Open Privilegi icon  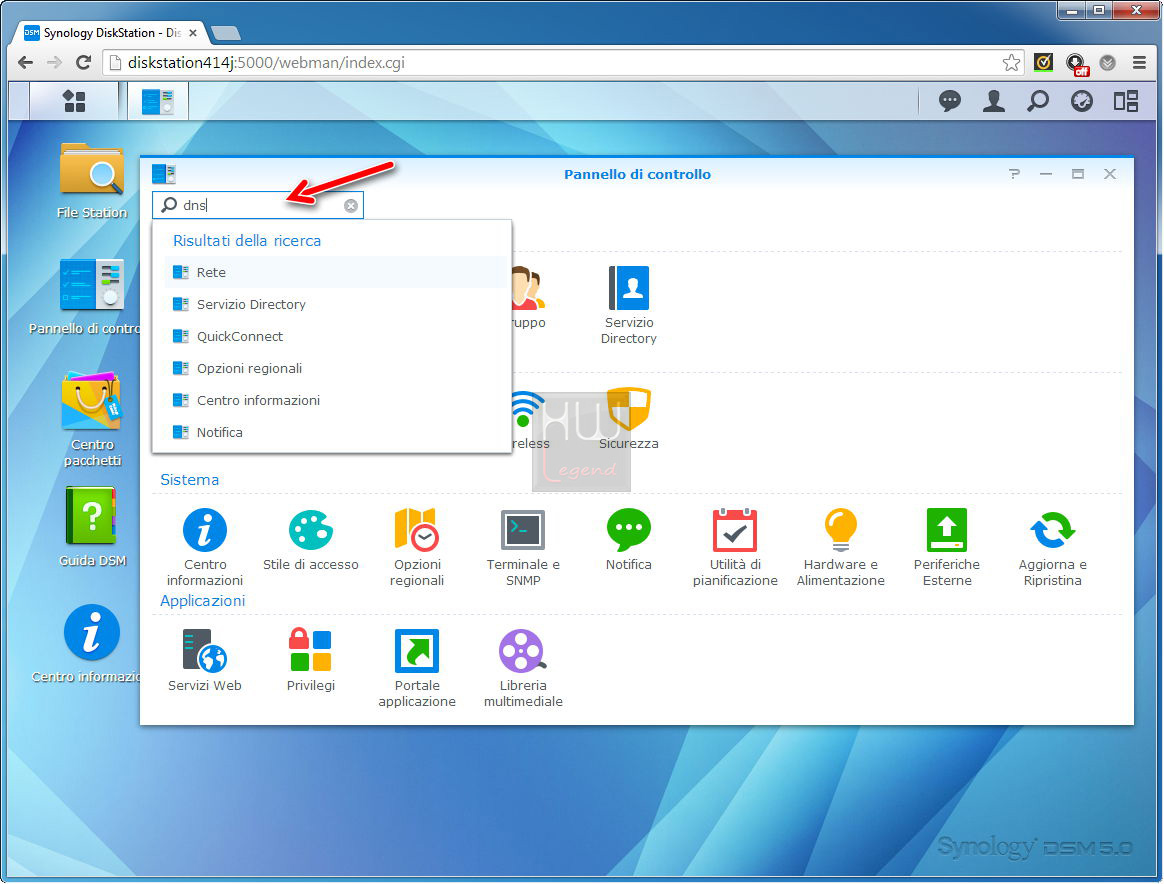point(310,661)
